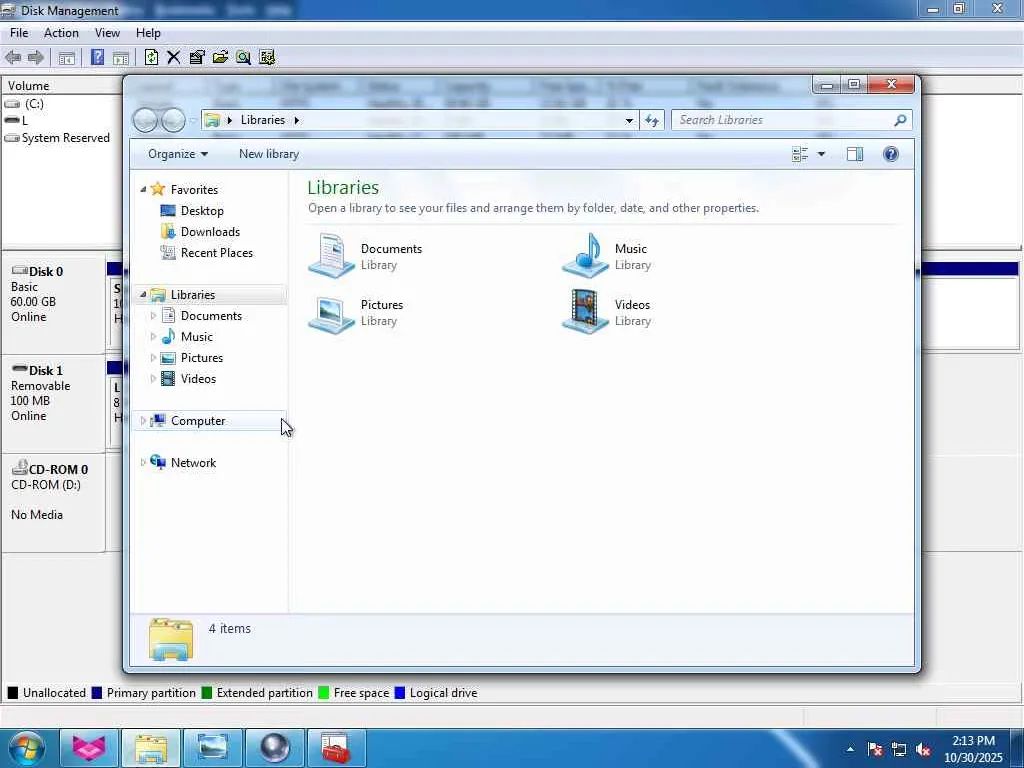The width and height of the screenshot is (1024, 768).
Task: Click the Disk 0 label panel
Action: tap(54, 305)
